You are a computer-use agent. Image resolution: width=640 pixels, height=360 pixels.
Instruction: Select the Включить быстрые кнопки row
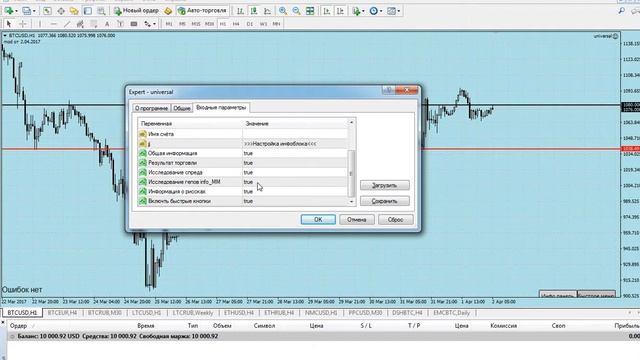coord(243,201)
